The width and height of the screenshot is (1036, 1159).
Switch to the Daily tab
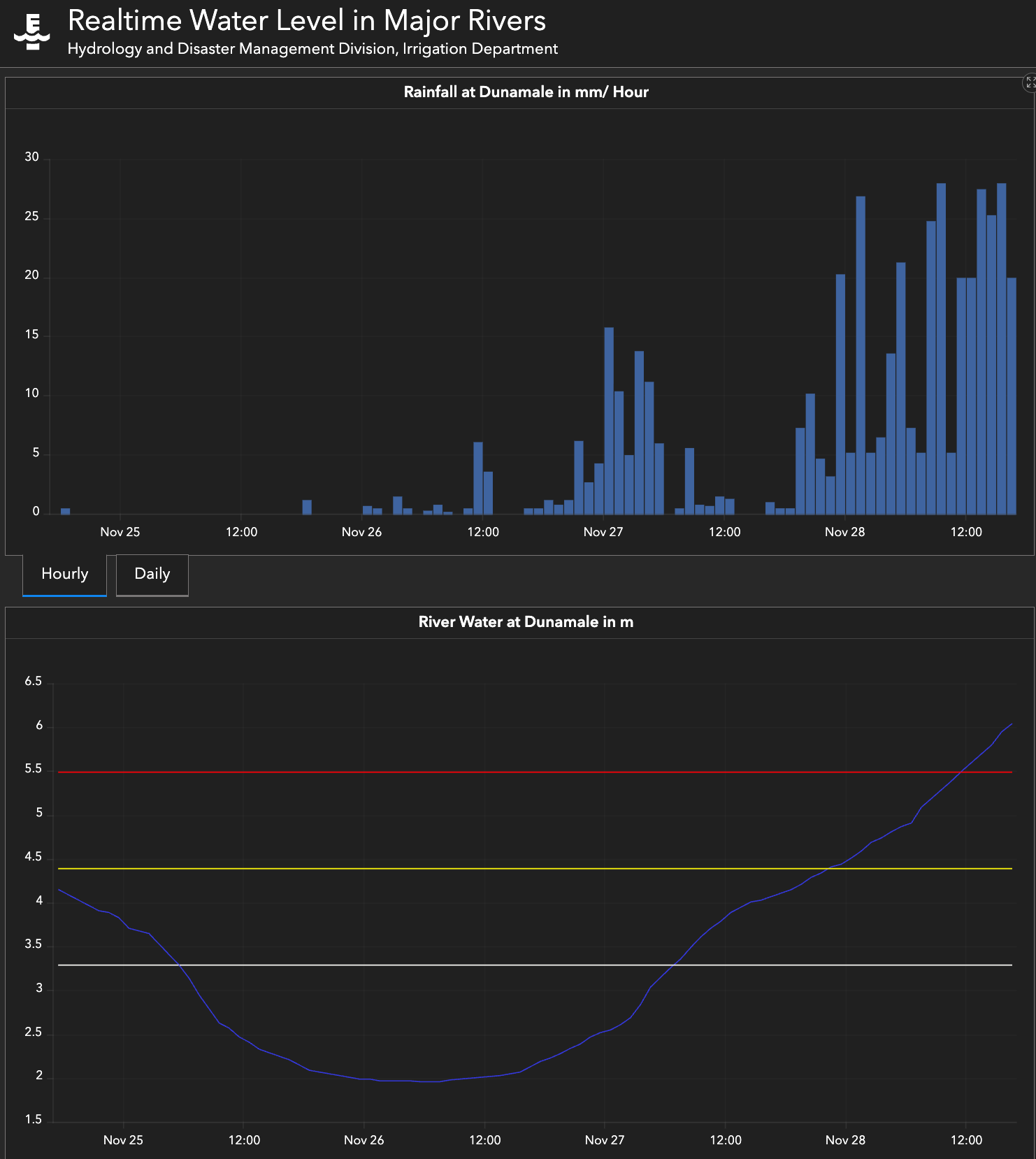coord(152,575)
